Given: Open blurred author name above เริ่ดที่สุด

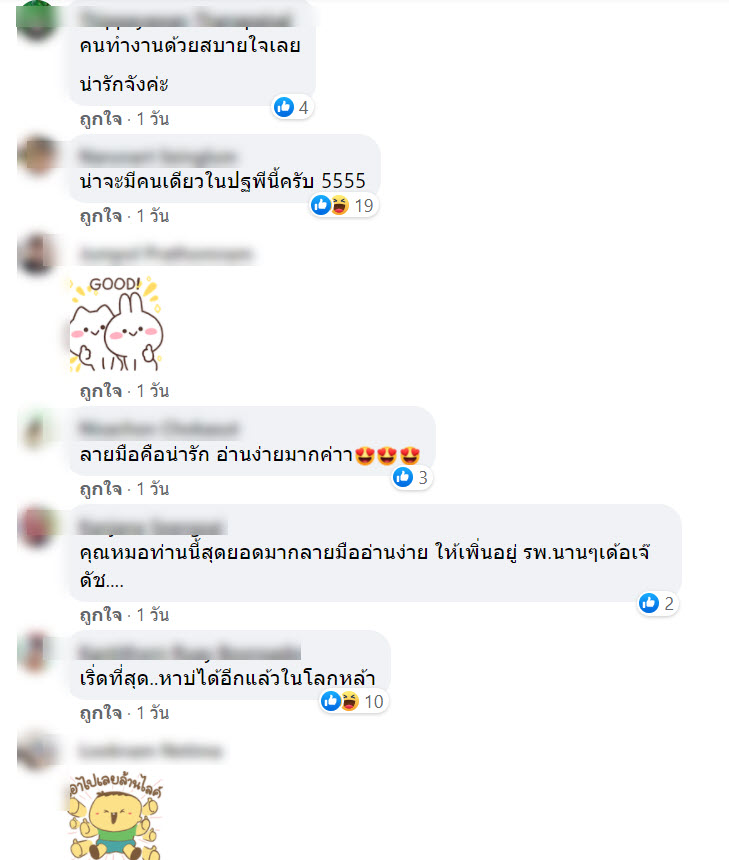Looking at the screenshot, I should click(x=189, y=651).
